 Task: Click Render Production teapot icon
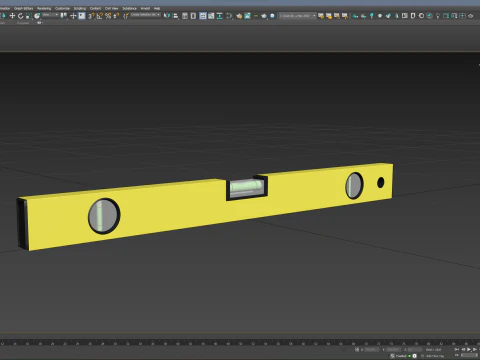pos(264,16)
